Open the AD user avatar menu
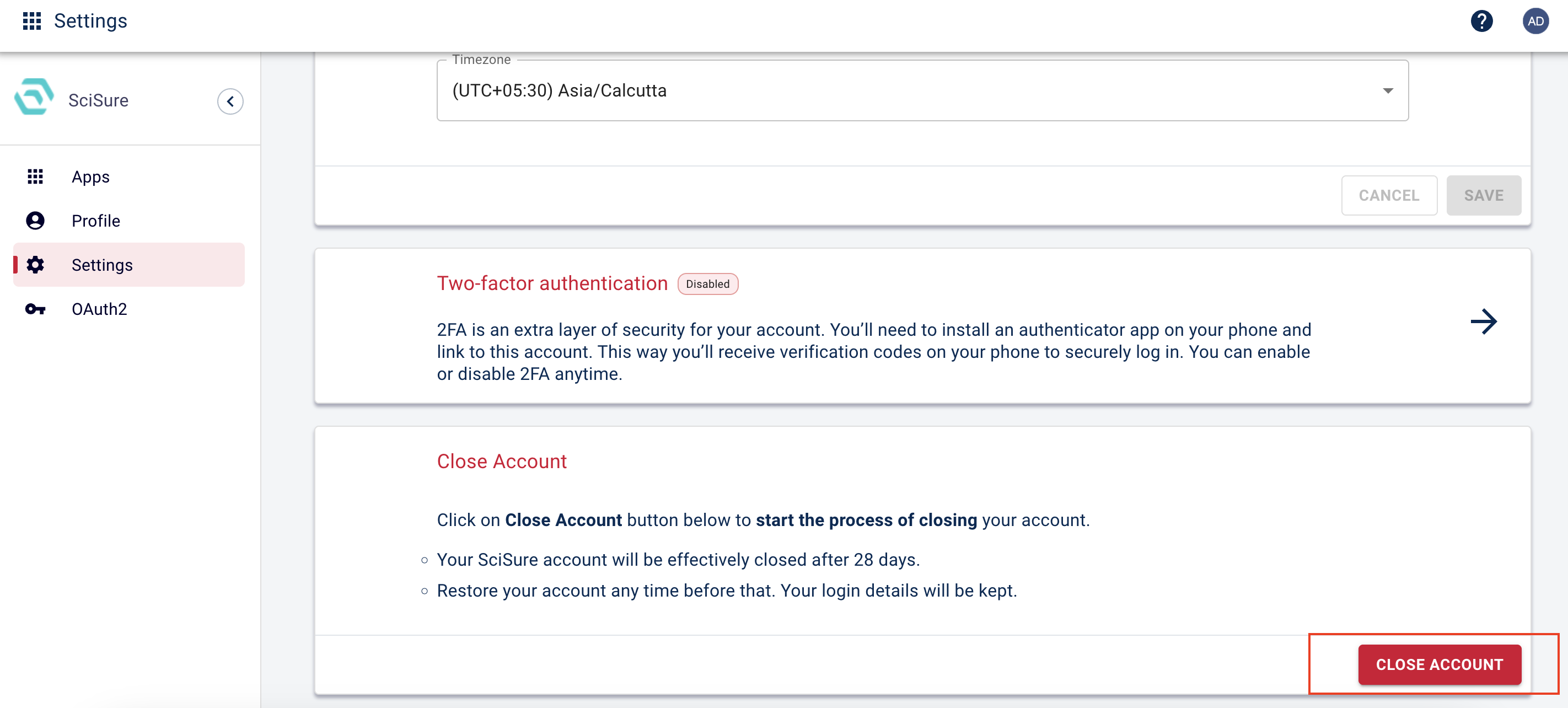 (x=1535, y=21)
